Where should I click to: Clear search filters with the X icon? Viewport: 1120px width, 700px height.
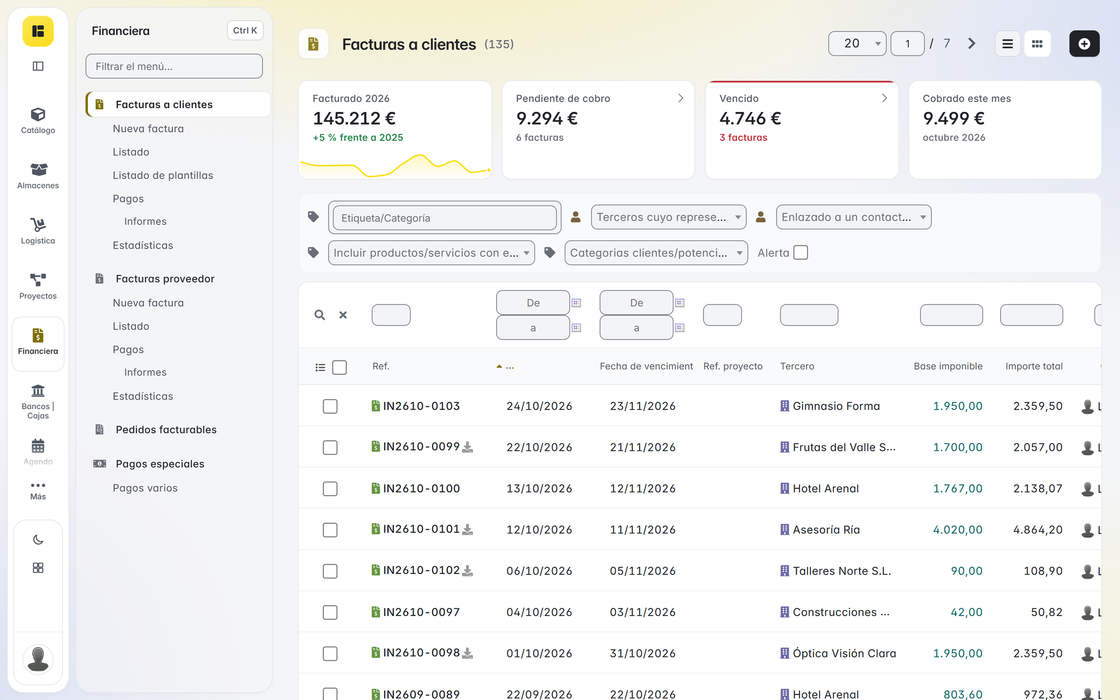343,315
